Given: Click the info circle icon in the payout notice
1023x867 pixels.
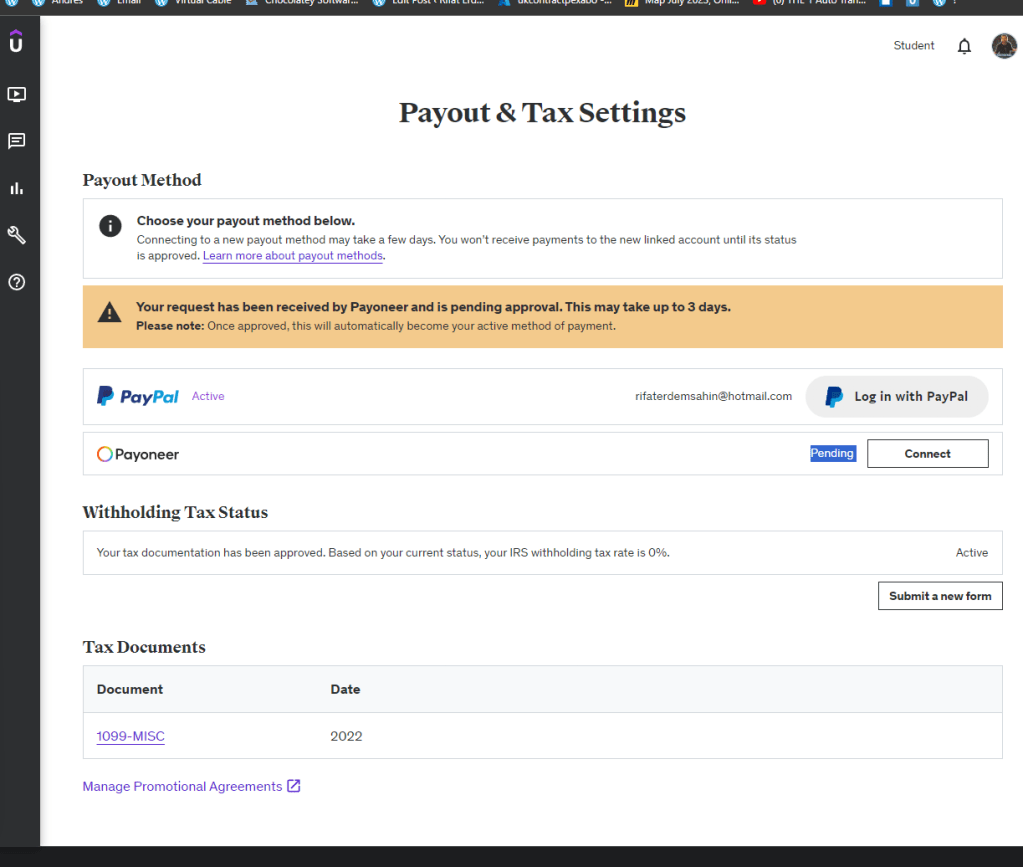Looking at the screenshot, I should (110, 226).
